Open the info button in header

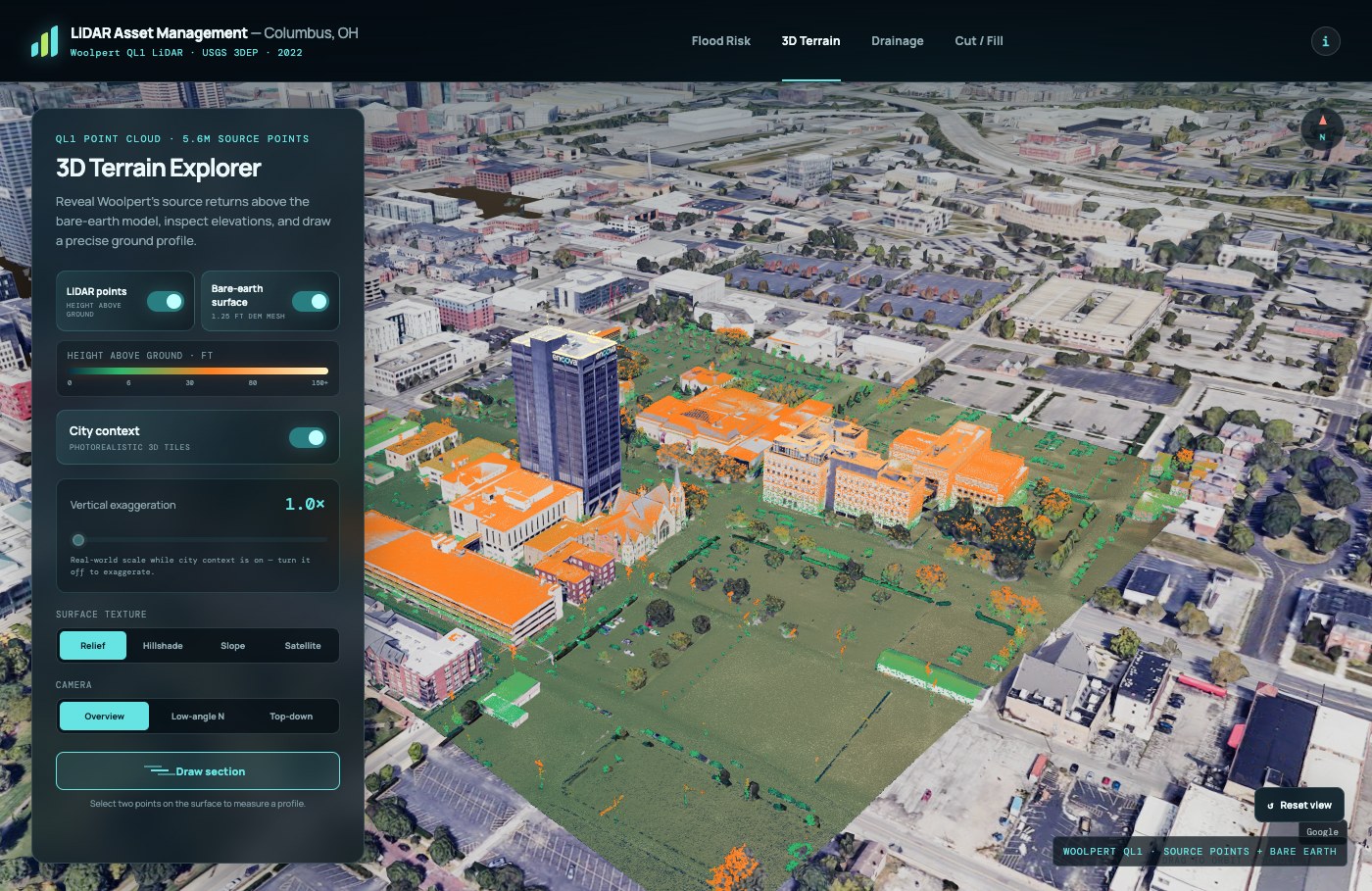click(x=1325, y=41)
